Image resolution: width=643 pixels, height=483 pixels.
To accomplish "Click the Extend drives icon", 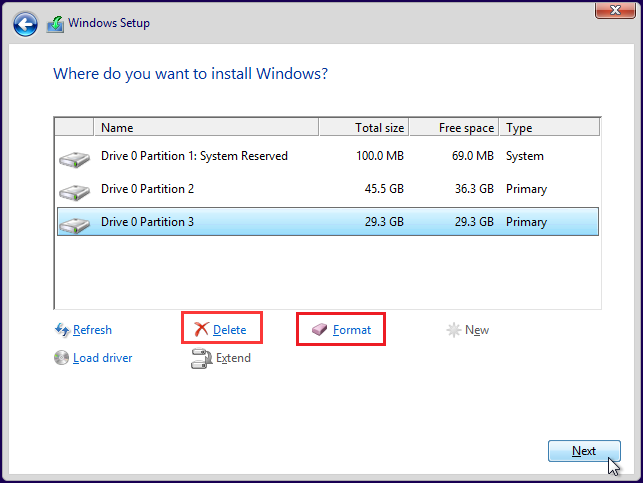I will click(x=201, y=358).
